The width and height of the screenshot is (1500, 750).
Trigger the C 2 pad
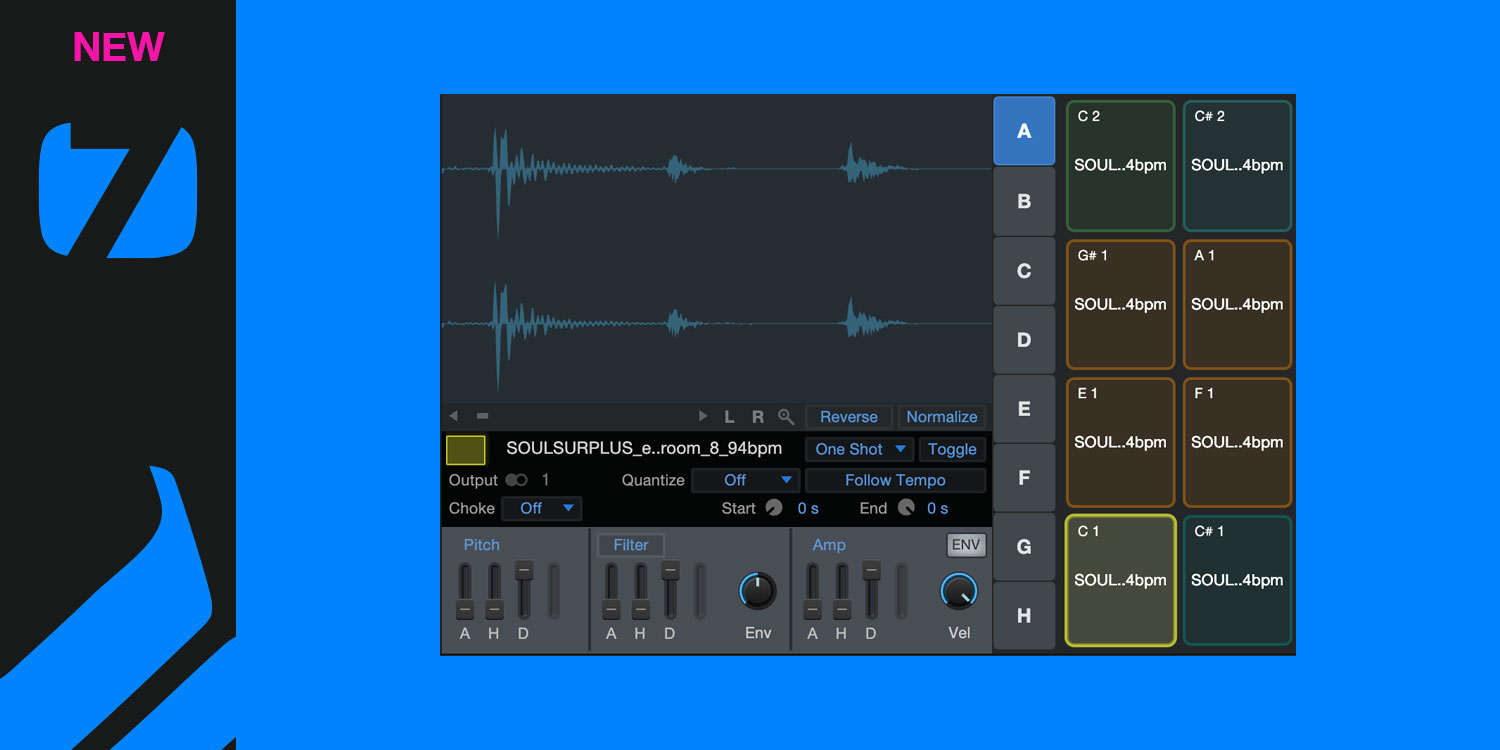pyautogui.click(x=1120, y=166)
